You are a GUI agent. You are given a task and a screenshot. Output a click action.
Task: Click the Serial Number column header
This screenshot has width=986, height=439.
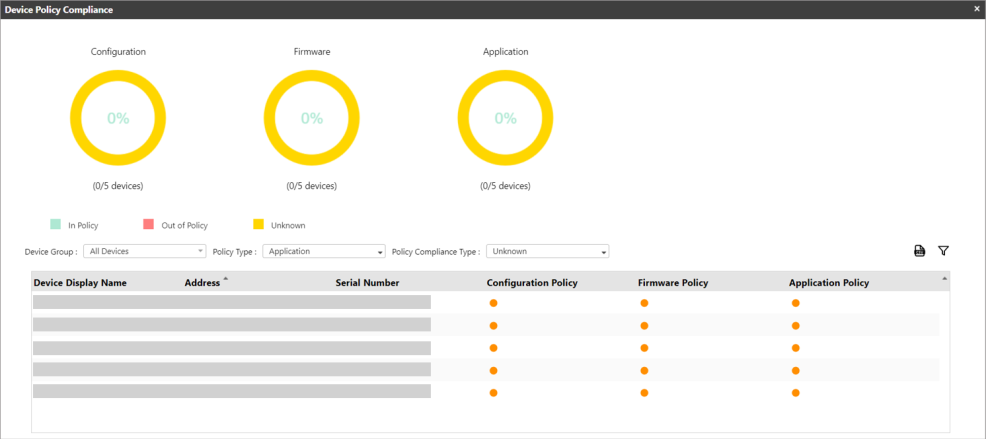coord(367,283)
